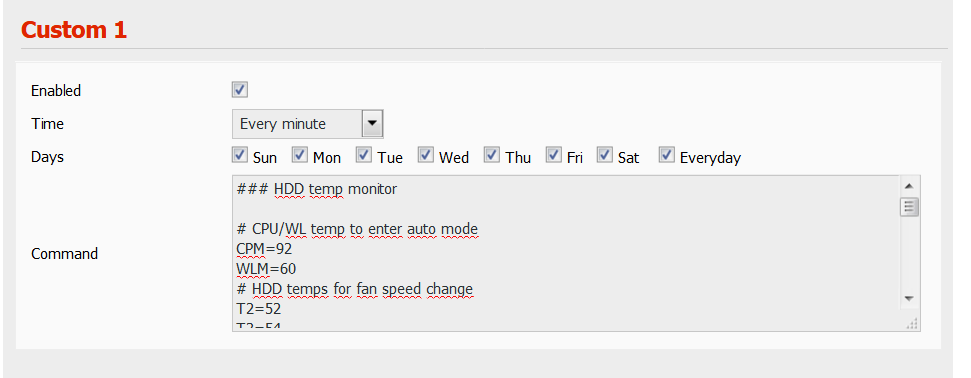Uncheck Thu in the Days row

[492, 155]
